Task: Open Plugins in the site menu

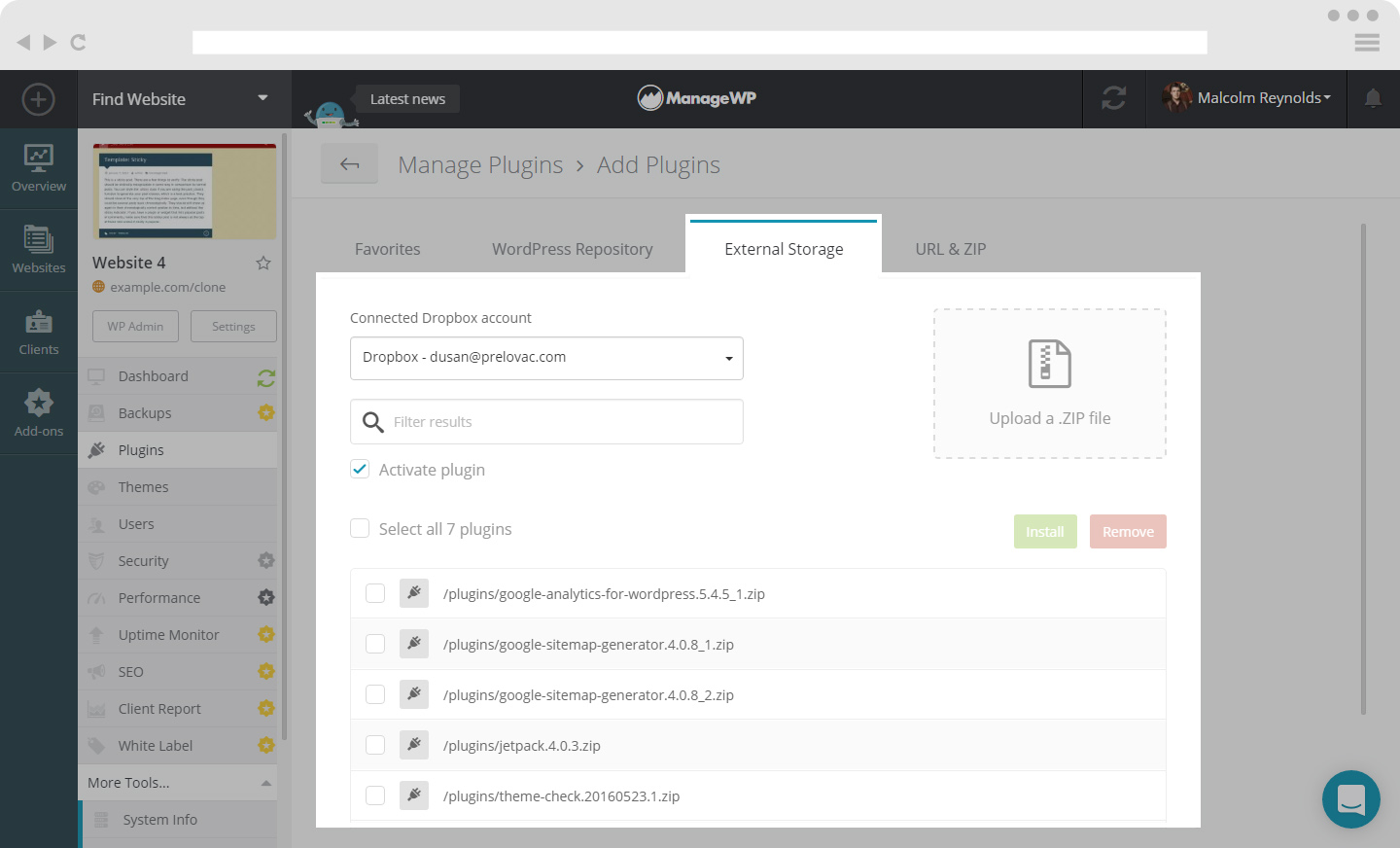Action: click(178, 450)
